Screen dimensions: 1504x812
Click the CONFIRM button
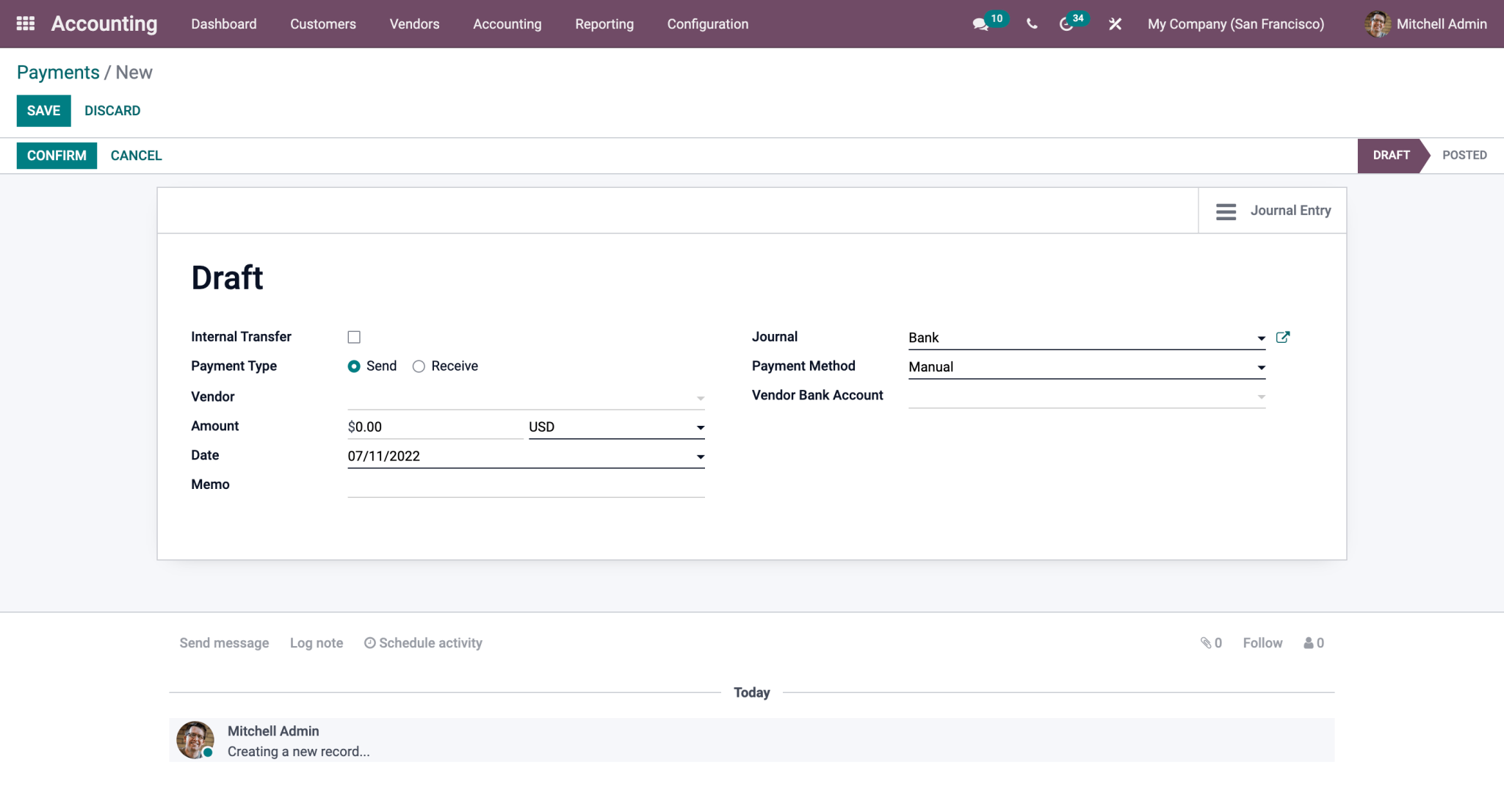[x=56, y=155]
